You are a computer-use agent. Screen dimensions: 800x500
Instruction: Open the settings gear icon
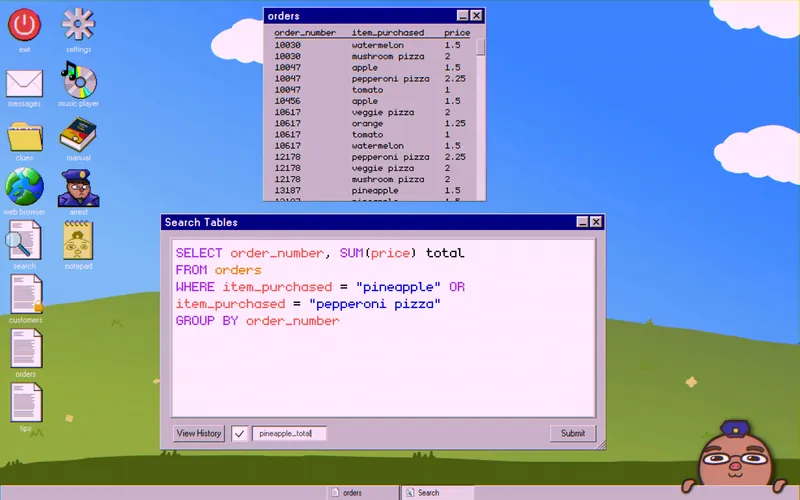tap(78, 24)
